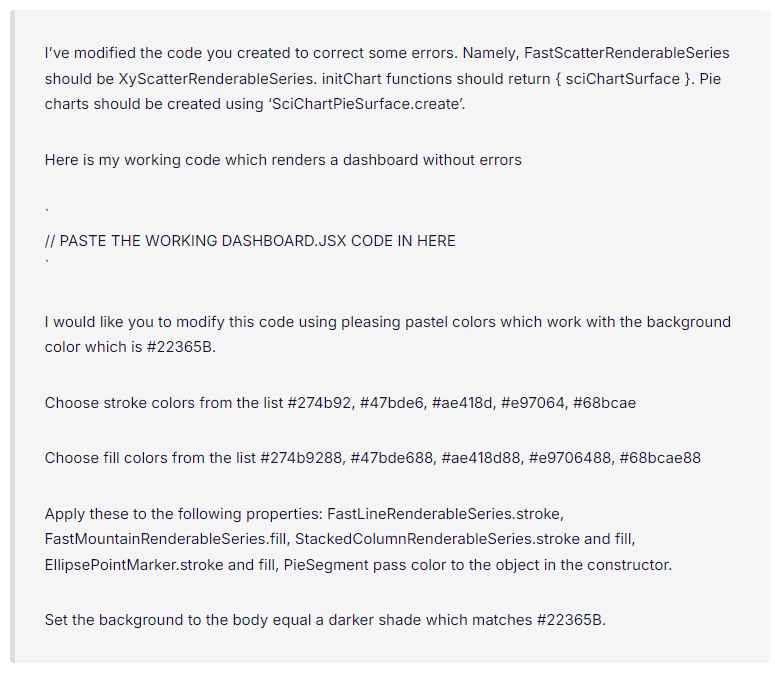The image size is (775, 674).
Task: Click the FastMountainRenderableSeries.fill text
Action: (x=166, y=539)
